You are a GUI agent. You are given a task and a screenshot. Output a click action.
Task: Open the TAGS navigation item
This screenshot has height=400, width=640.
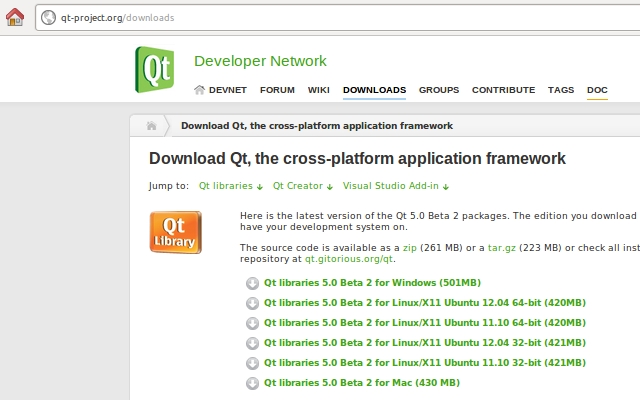pyautogui.click(x=561, y=90)
